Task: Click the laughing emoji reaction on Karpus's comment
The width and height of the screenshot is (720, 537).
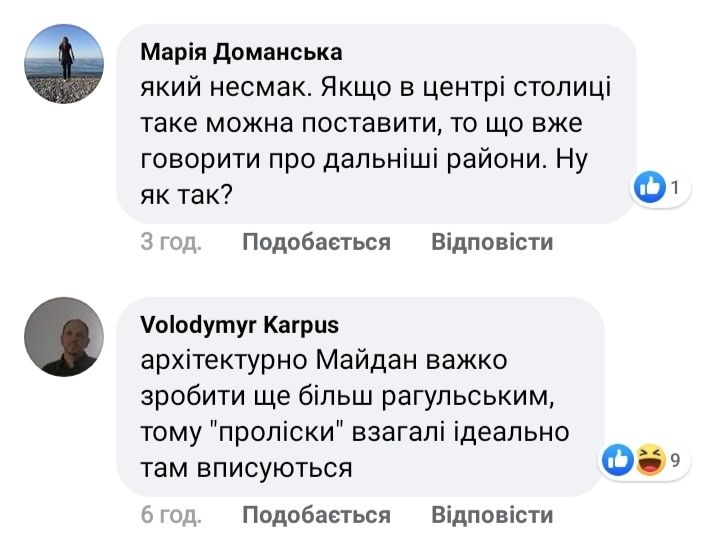Action: pyautogui.click(x=651, y=460)
